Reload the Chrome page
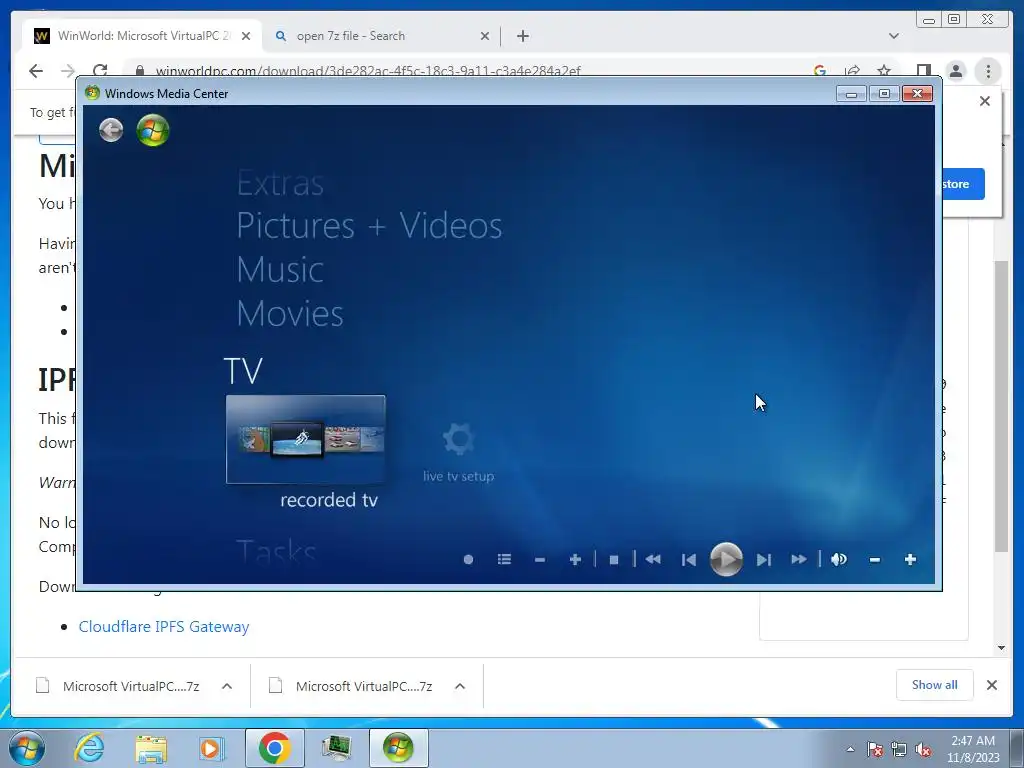Viewport: 1024px width, 768px height. pyautogui.click(x=100, y=71)
